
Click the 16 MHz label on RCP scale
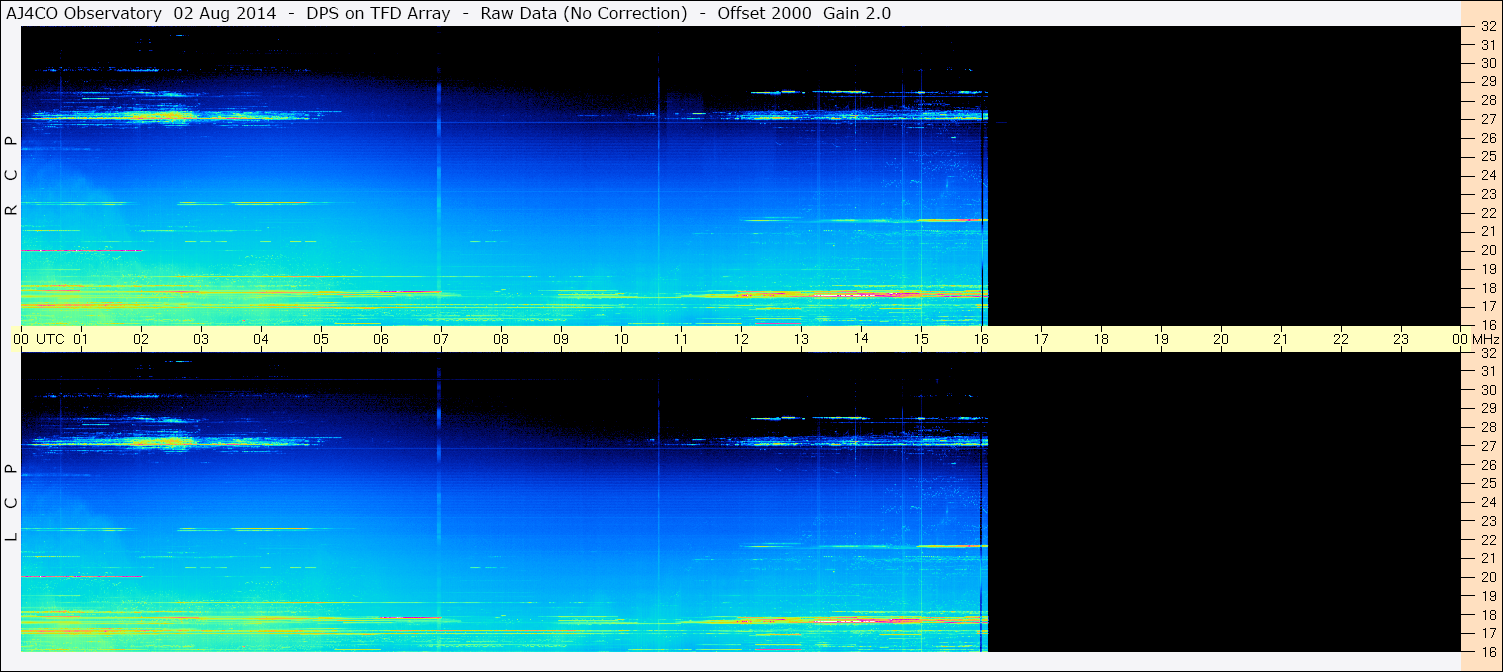pyautogui.click(x=1488, y=325)
